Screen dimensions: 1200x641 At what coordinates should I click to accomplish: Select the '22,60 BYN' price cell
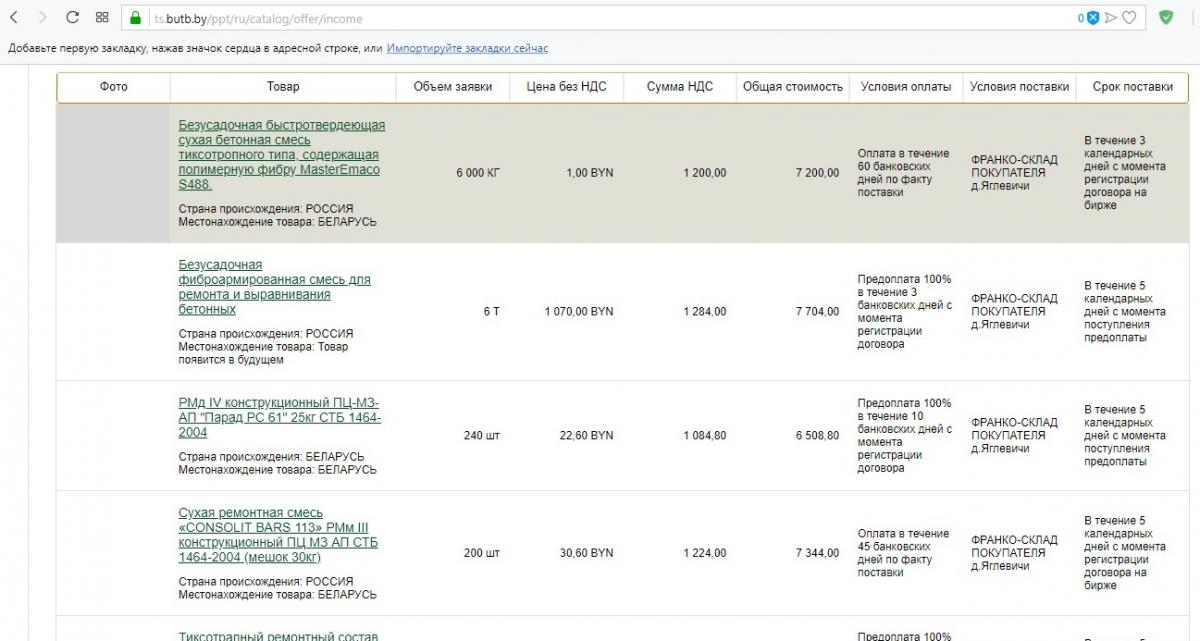coord(586,436)
